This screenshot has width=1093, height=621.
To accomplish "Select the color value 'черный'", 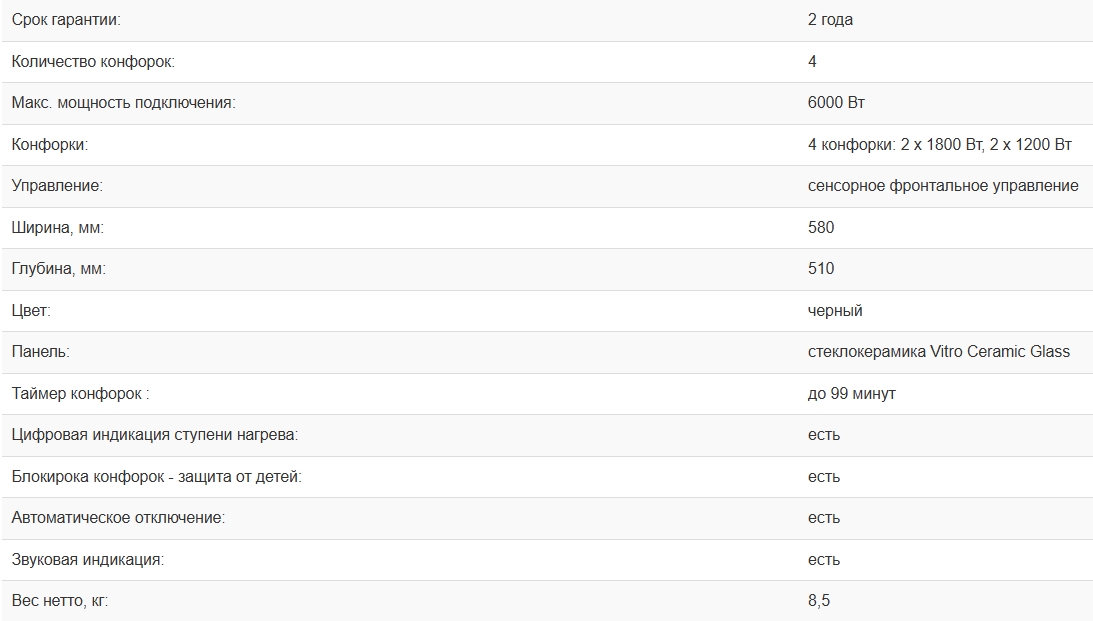I will coord(835,311).
